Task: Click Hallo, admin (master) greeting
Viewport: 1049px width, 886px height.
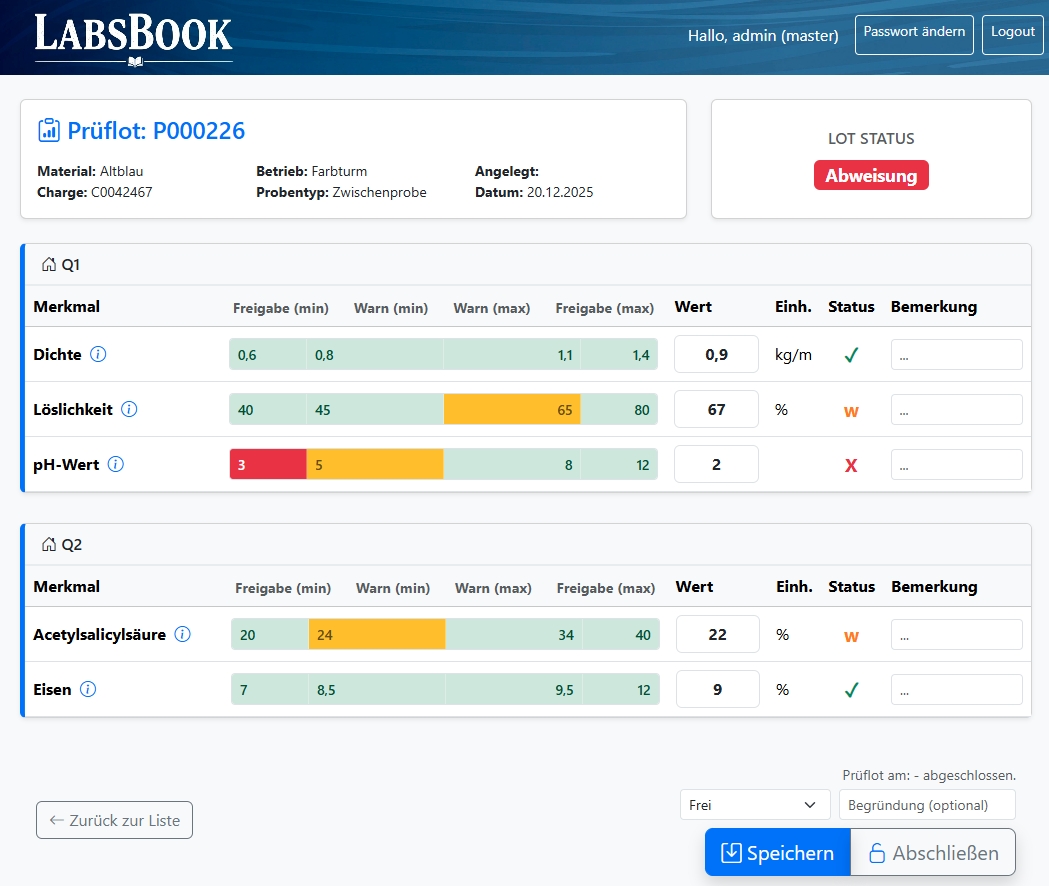Action: [763, 35]
